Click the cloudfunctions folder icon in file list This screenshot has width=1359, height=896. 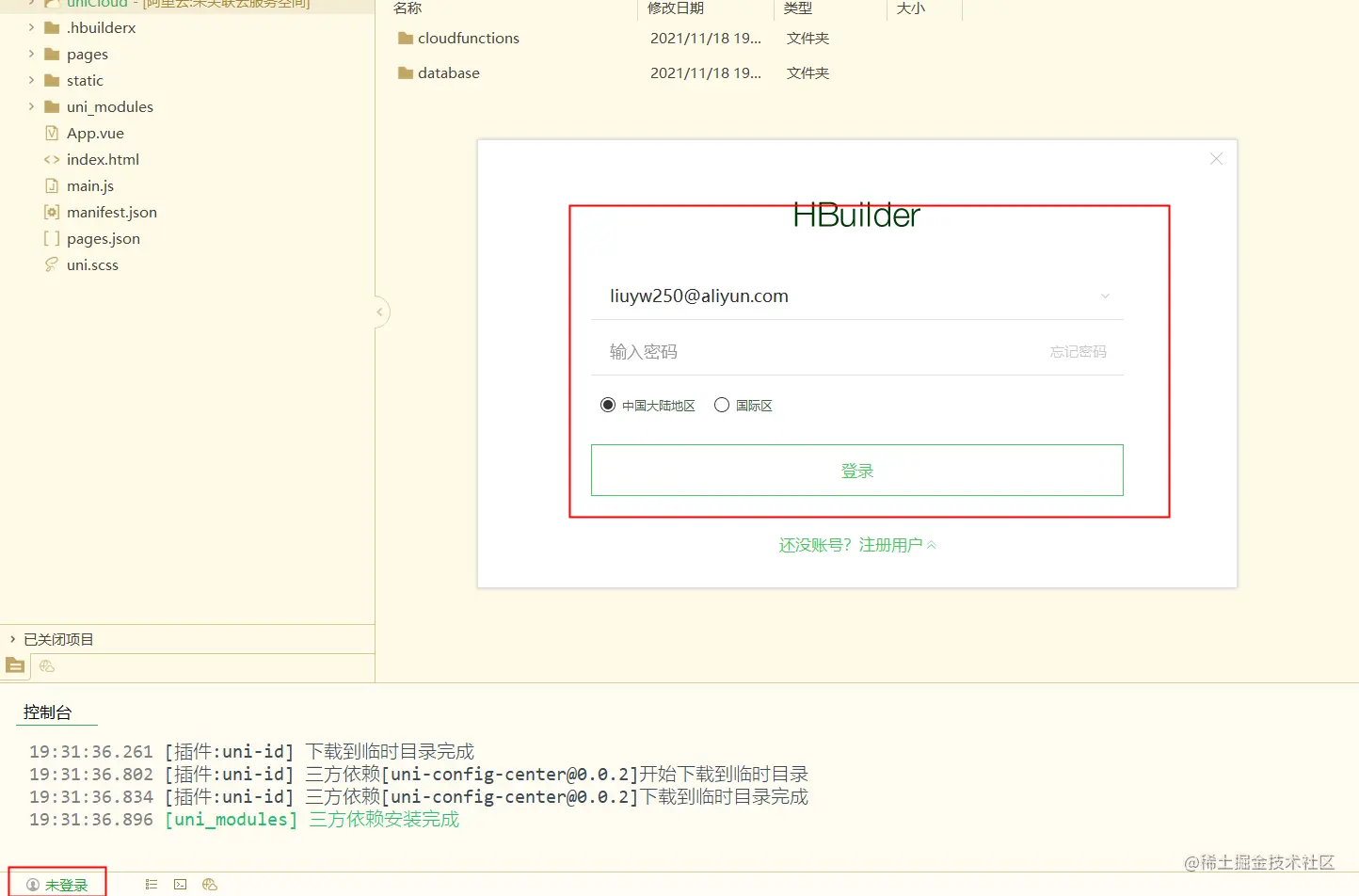click(406, 39)
